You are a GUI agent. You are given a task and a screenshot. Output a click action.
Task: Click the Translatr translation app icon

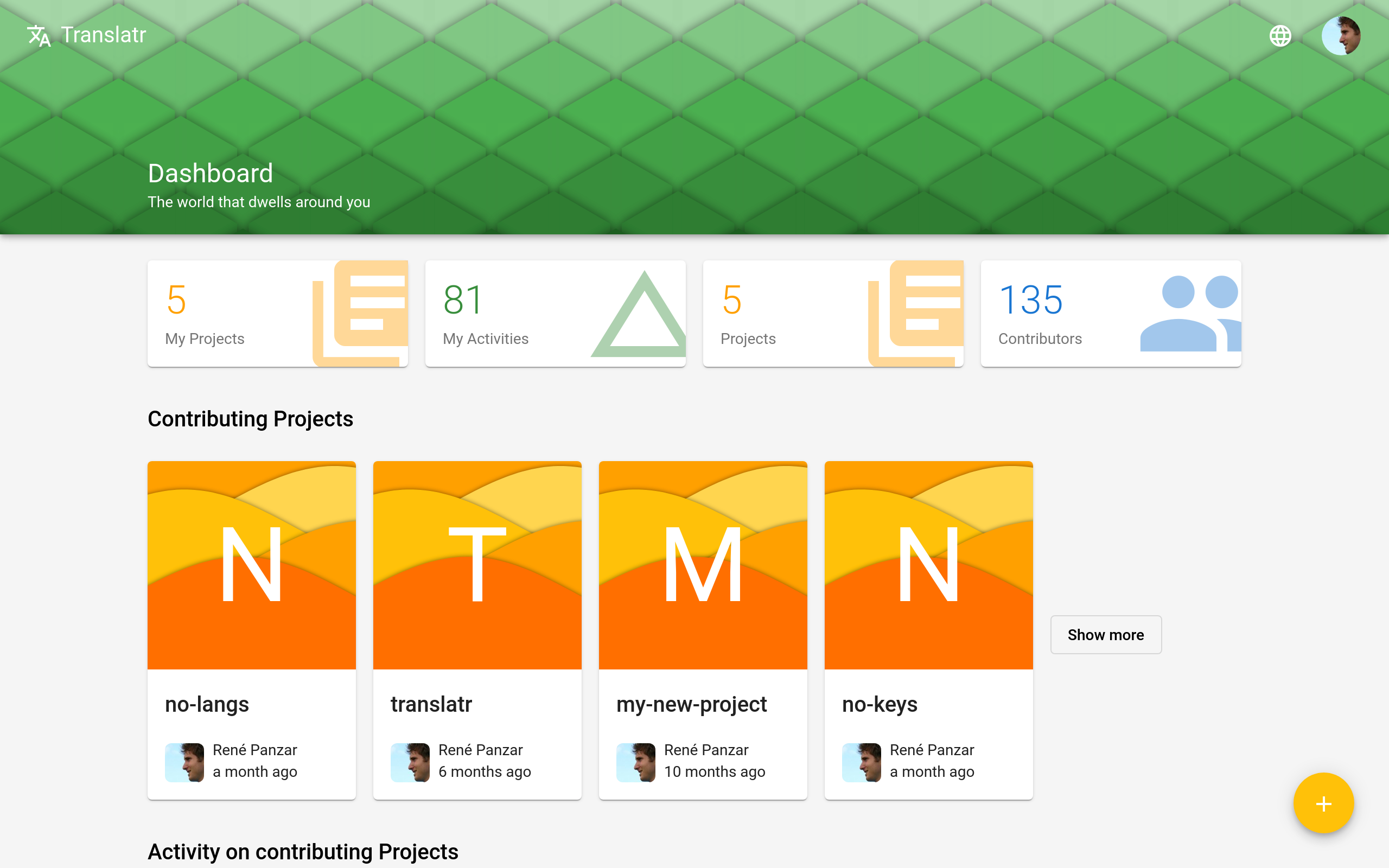point(38,35)
